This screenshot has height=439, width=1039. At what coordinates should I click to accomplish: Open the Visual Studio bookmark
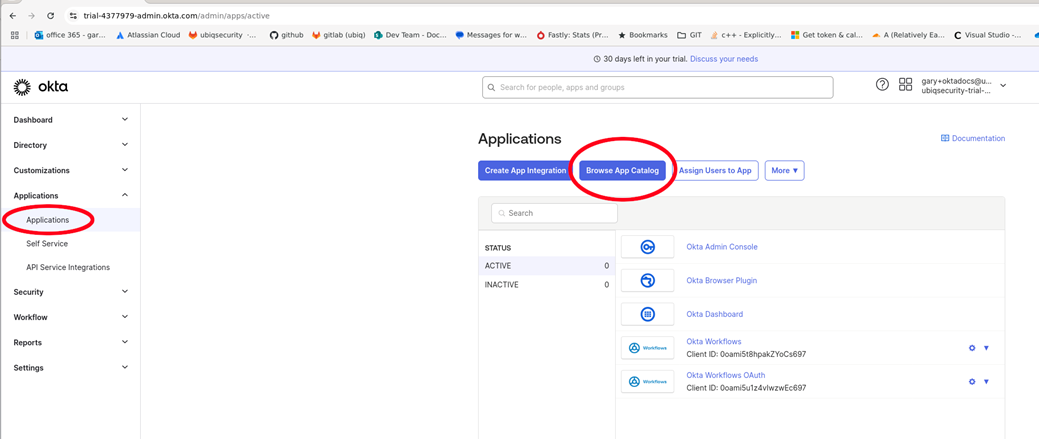pos(988,35)
